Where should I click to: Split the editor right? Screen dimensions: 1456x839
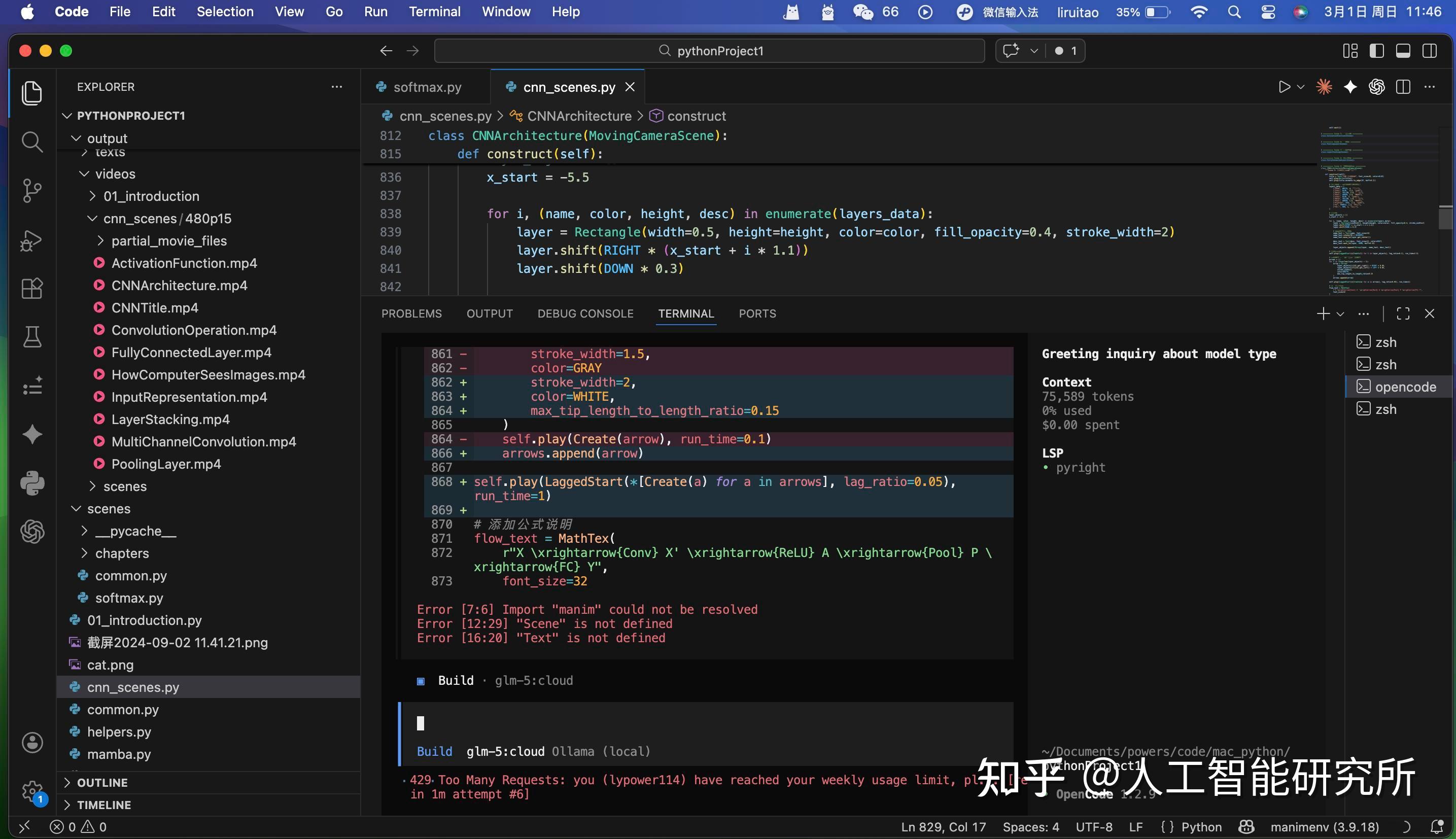[x=1403, y=87]
